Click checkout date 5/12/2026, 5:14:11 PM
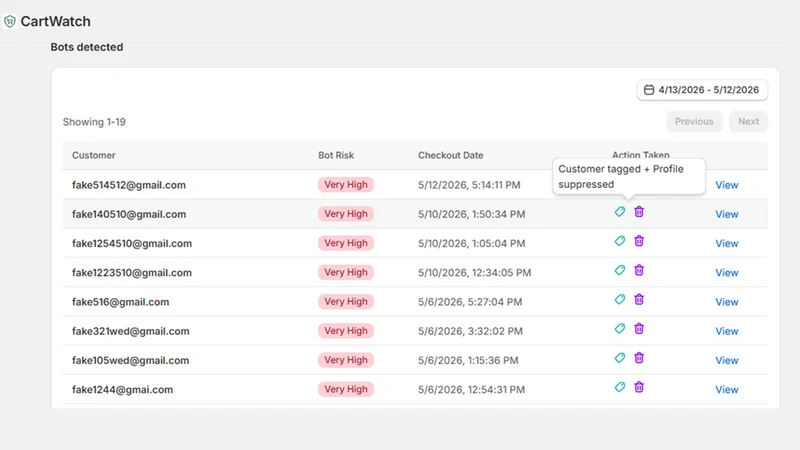Screen dimensions: 800x450 tap(469, 185)
